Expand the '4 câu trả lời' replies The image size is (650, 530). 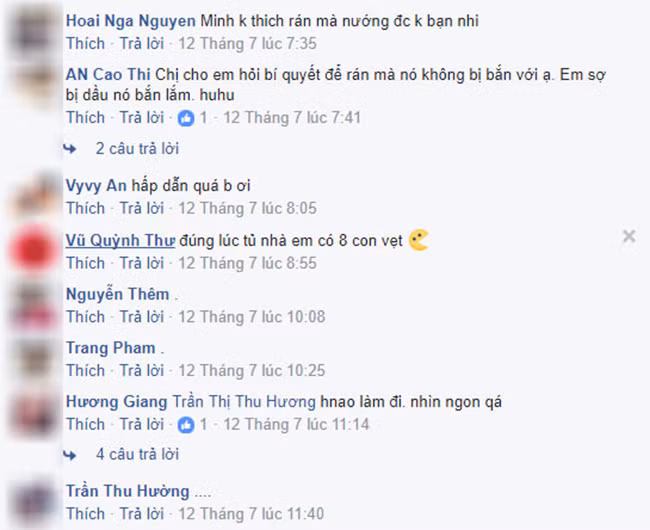137,454
